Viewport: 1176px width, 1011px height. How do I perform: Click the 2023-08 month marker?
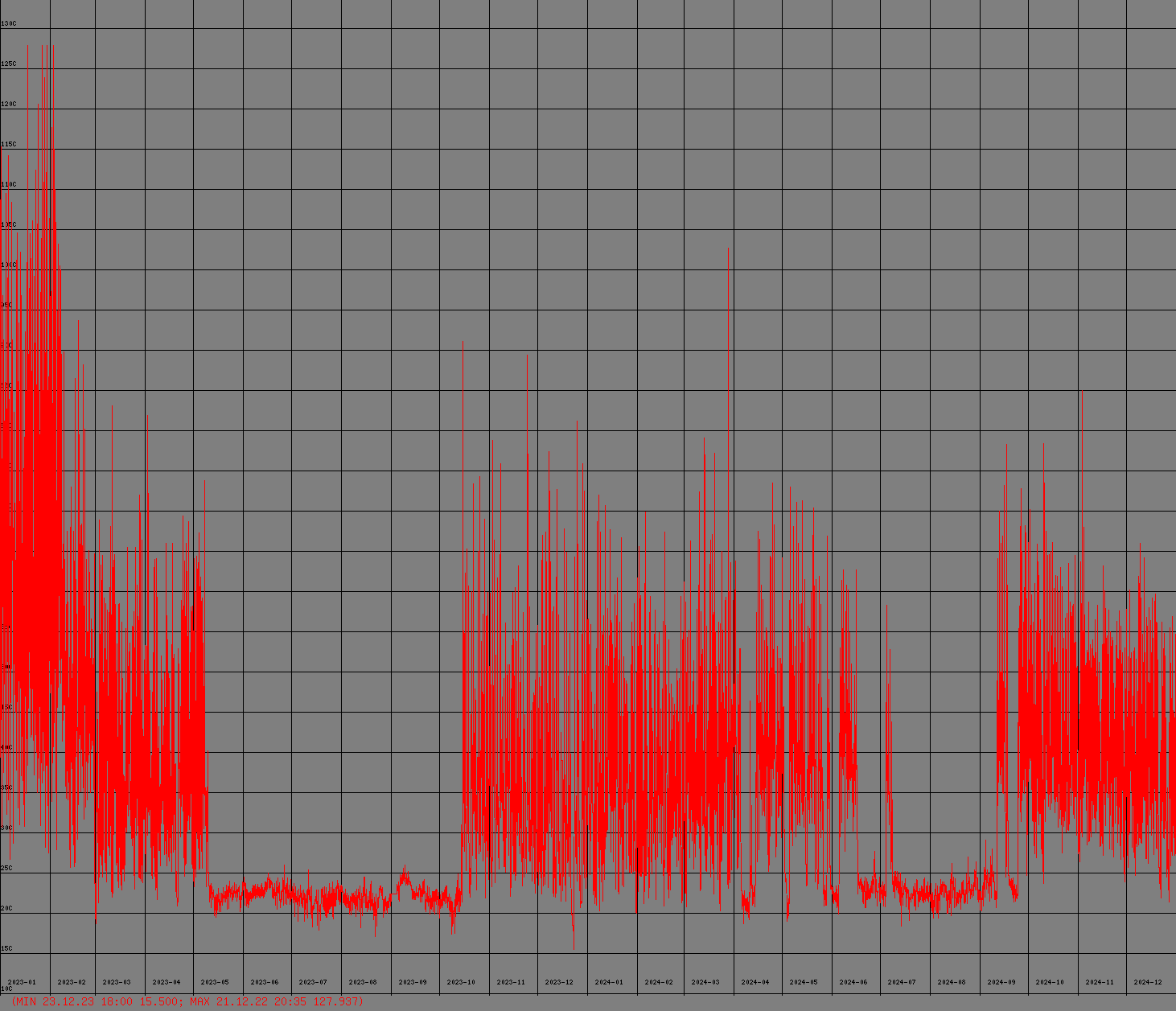(363, 982)
